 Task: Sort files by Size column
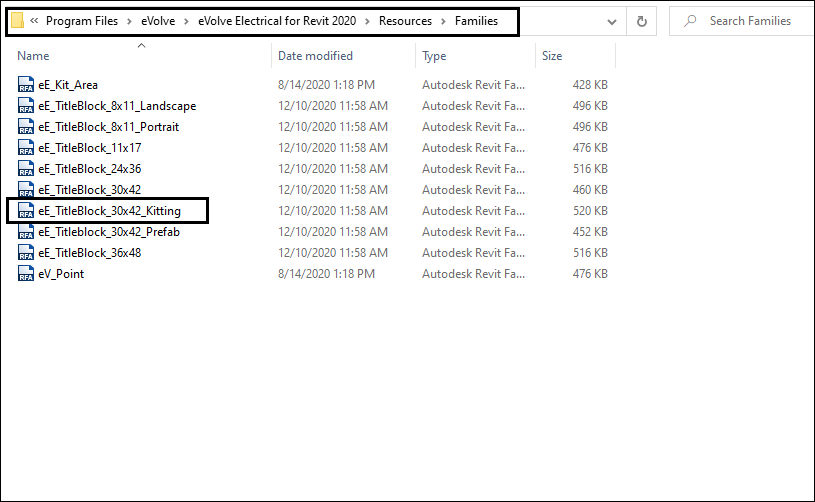tap(551, 56)
